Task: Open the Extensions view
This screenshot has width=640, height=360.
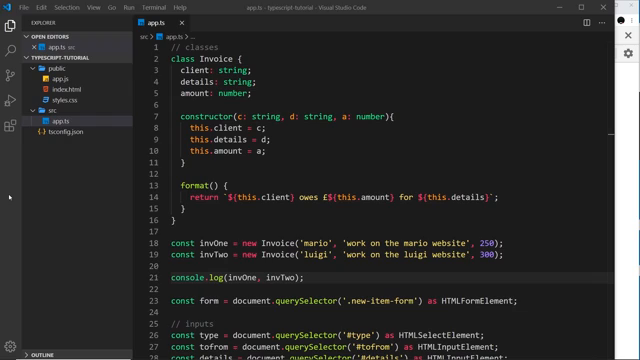Action: [10, 125]
